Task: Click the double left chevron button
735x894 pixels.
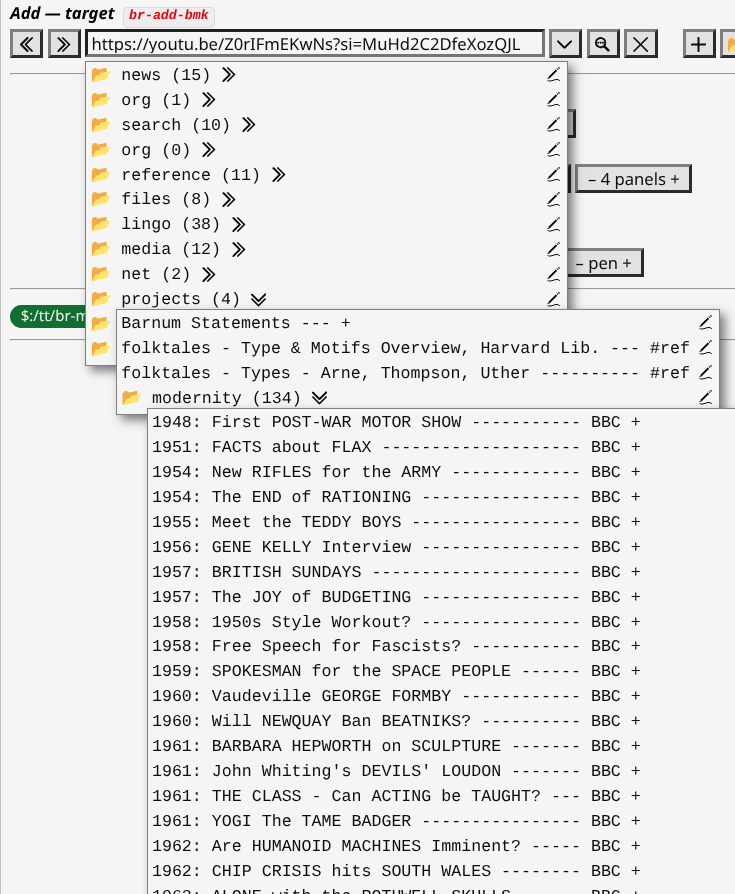Action: click(27, 44)
